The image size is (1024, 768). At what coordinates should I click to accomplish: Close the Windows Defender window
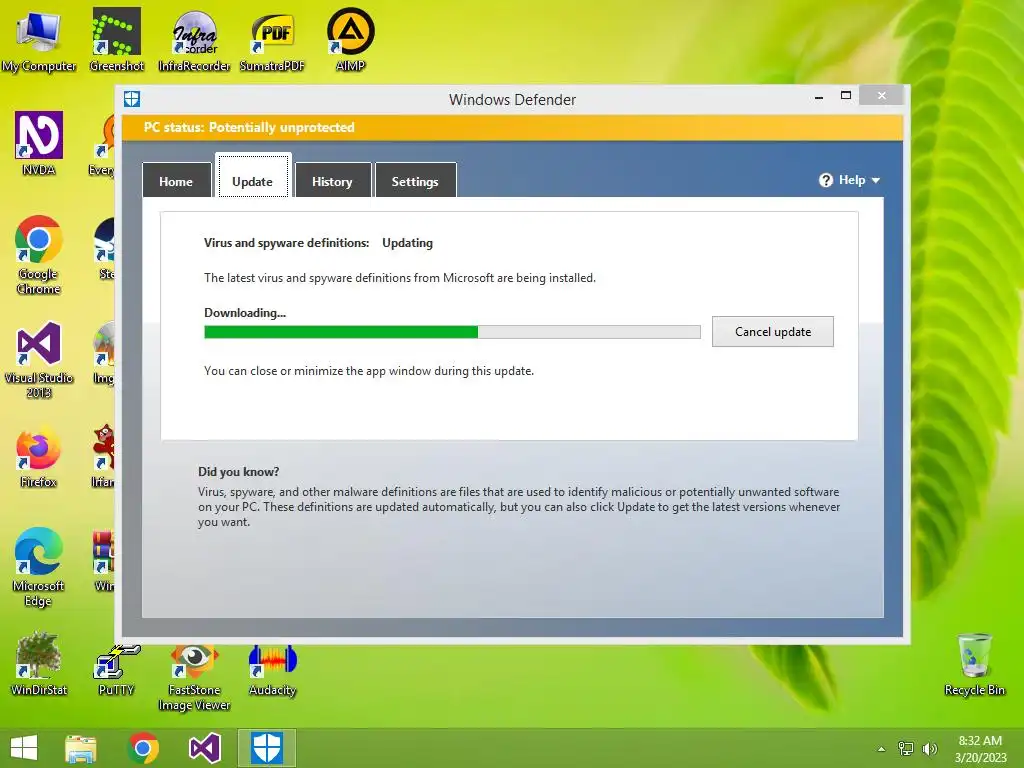[x=882, y=96]
